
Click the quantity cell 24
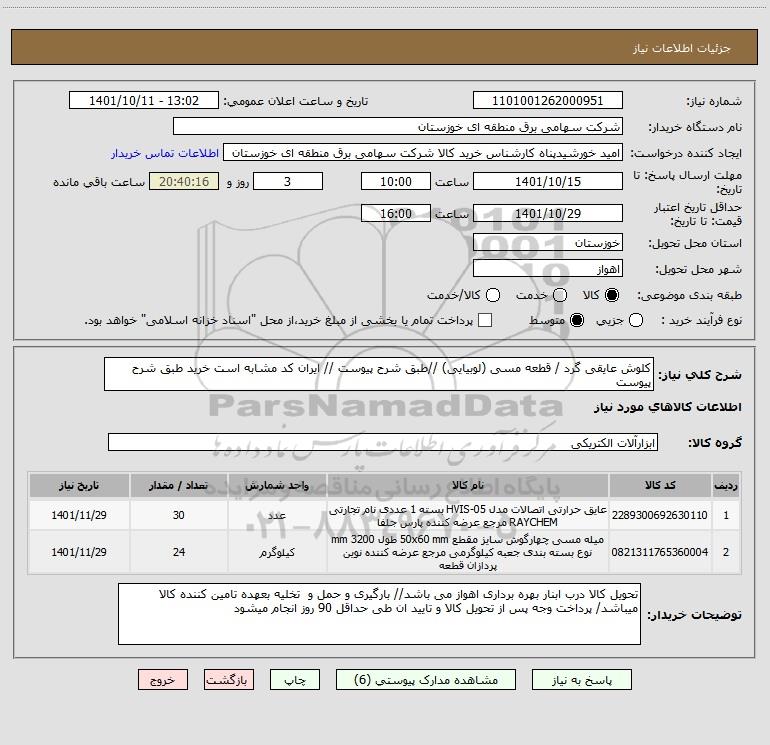[178, 552]
